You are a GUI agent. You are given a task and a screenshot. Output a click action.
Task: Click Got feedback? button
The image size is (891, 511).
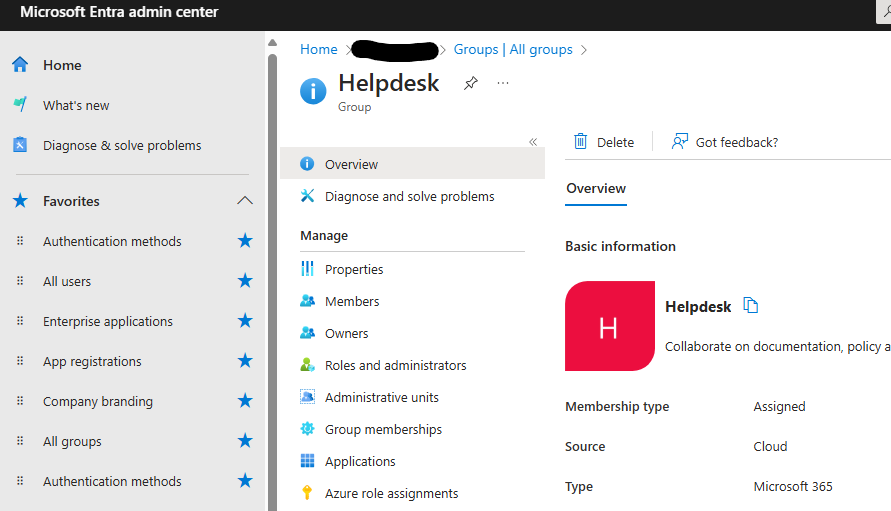725,142
